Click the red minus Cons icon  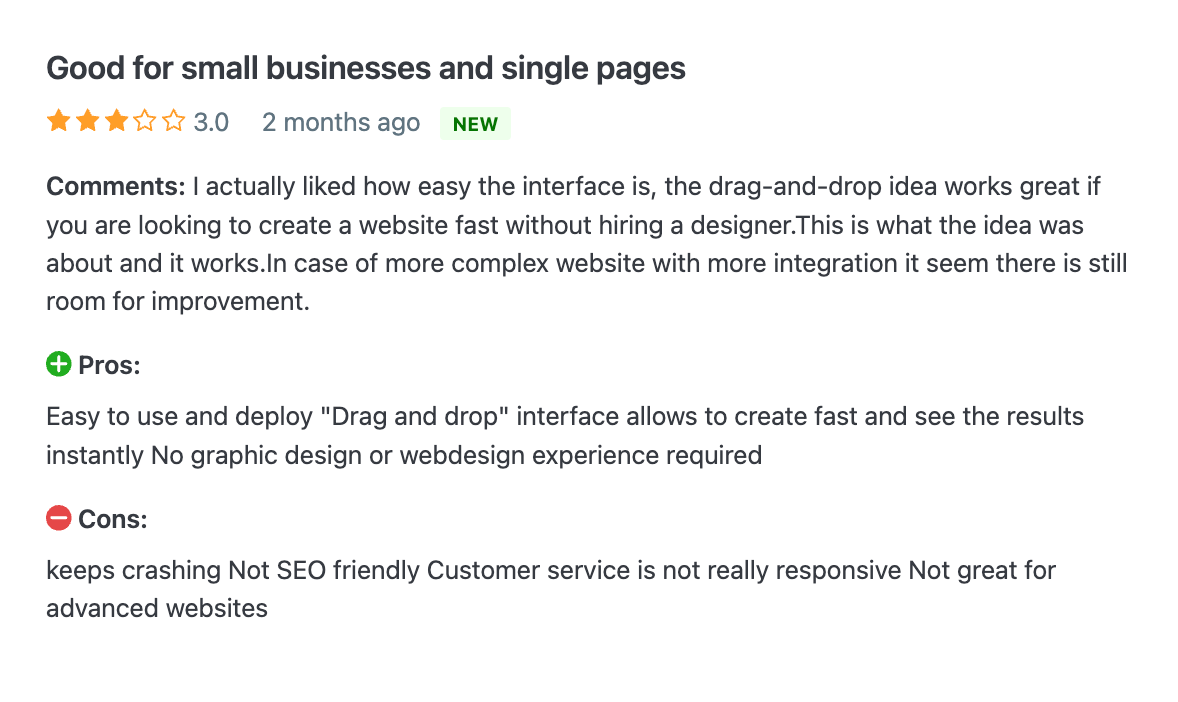tap(58, 519)
